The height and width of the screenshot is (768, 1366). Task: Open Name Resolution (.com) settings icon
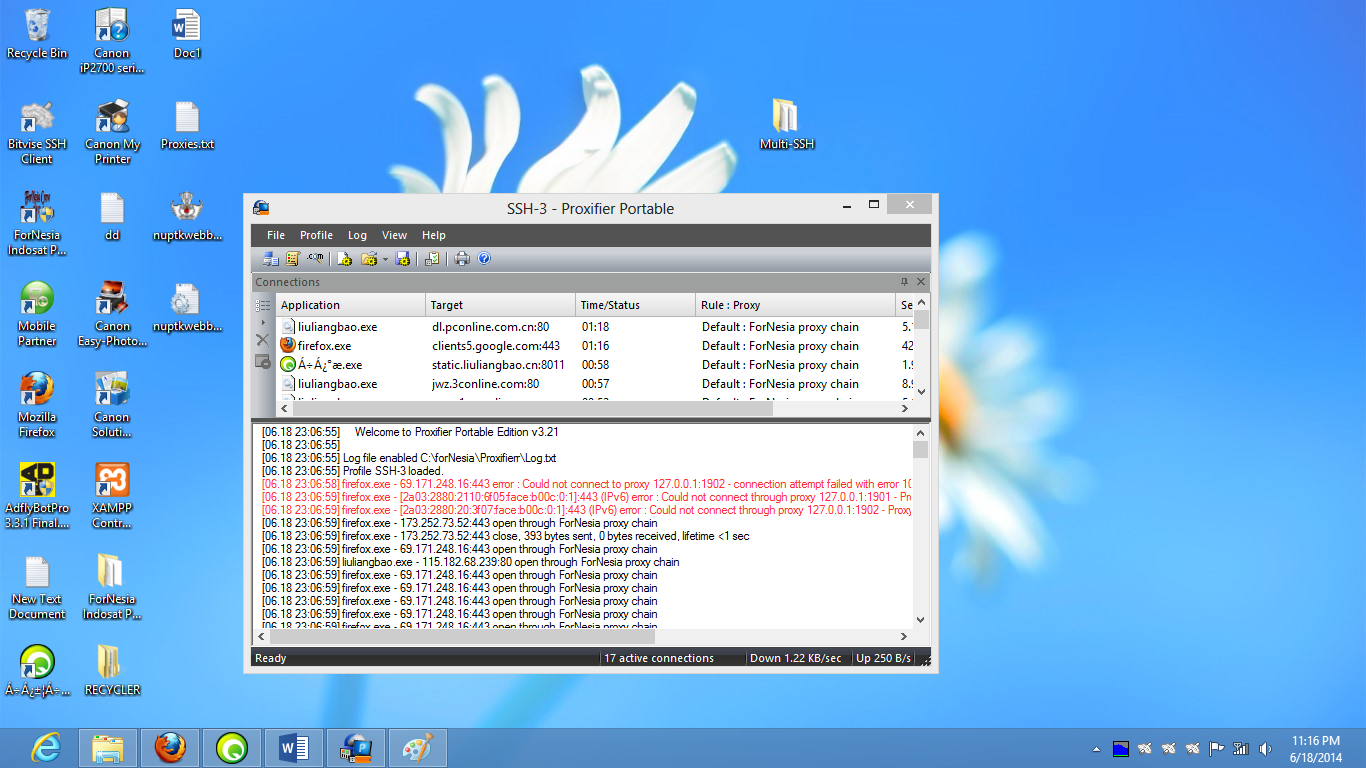316,259
